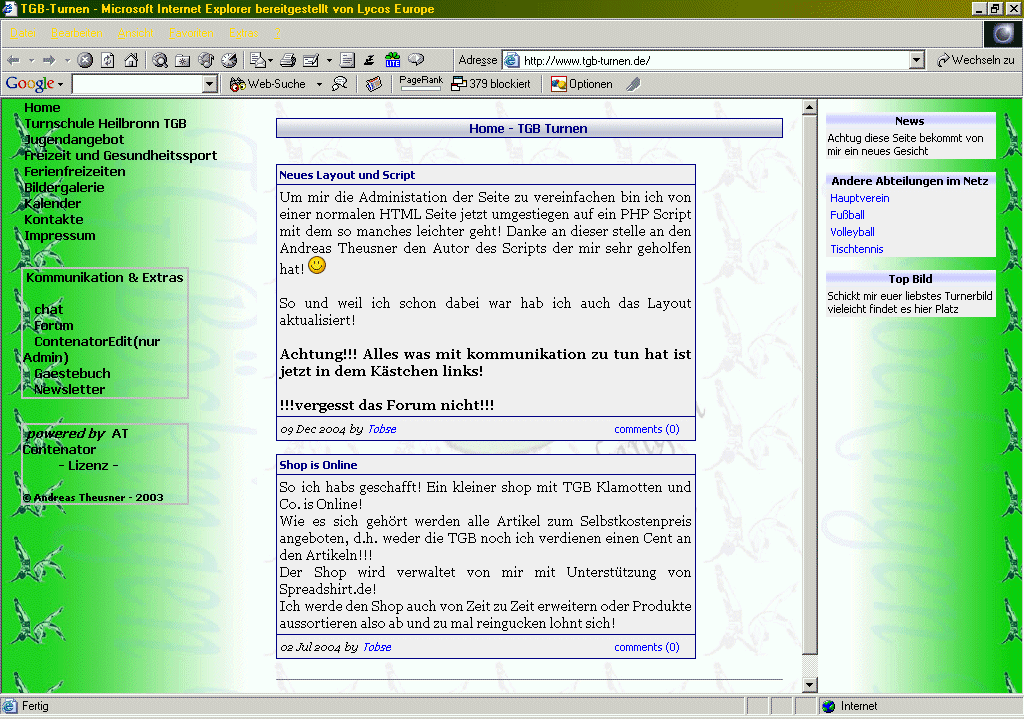Click the PageRank indicator
Image resolution: width=1024 pixels, height=719 pixels.
(421, 82)
